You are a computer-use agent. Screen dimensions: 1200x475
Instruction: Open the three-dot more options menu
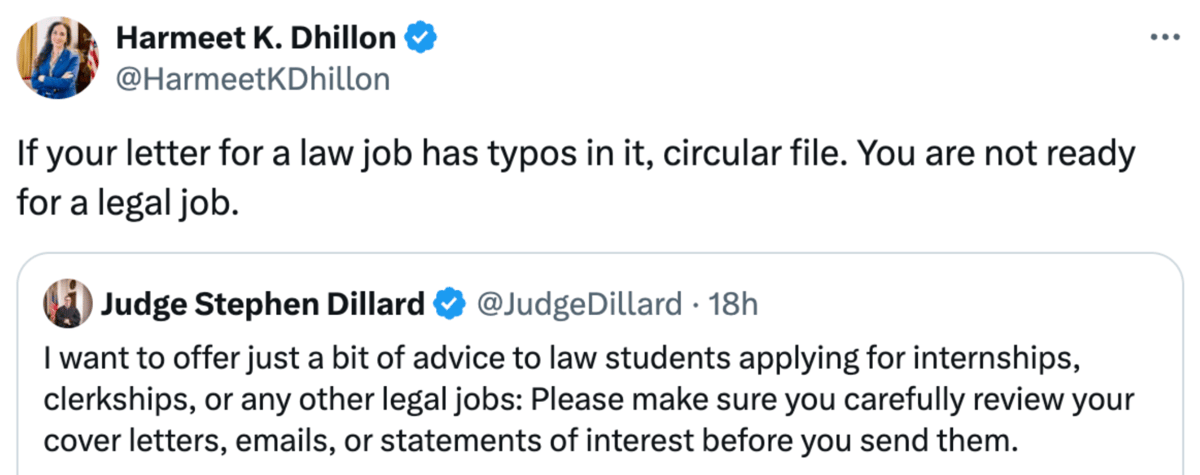[1166, 38]
